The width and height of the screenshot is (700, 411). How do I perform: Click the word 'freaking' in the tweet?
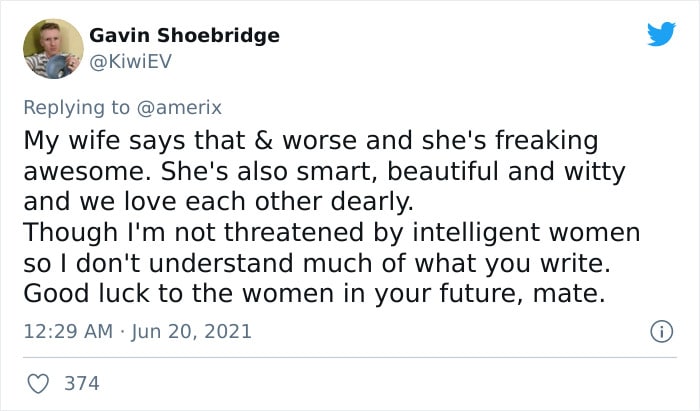point(547,141)
